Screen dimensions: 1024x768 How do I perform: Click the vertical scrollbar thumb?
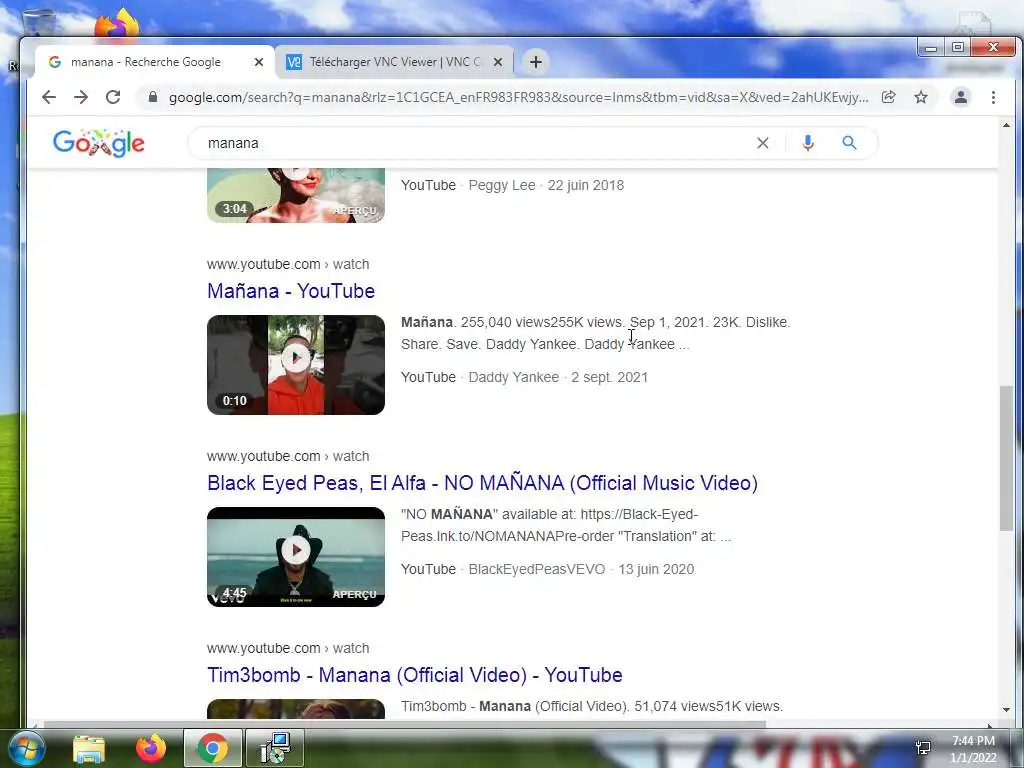pos(1006,458)
